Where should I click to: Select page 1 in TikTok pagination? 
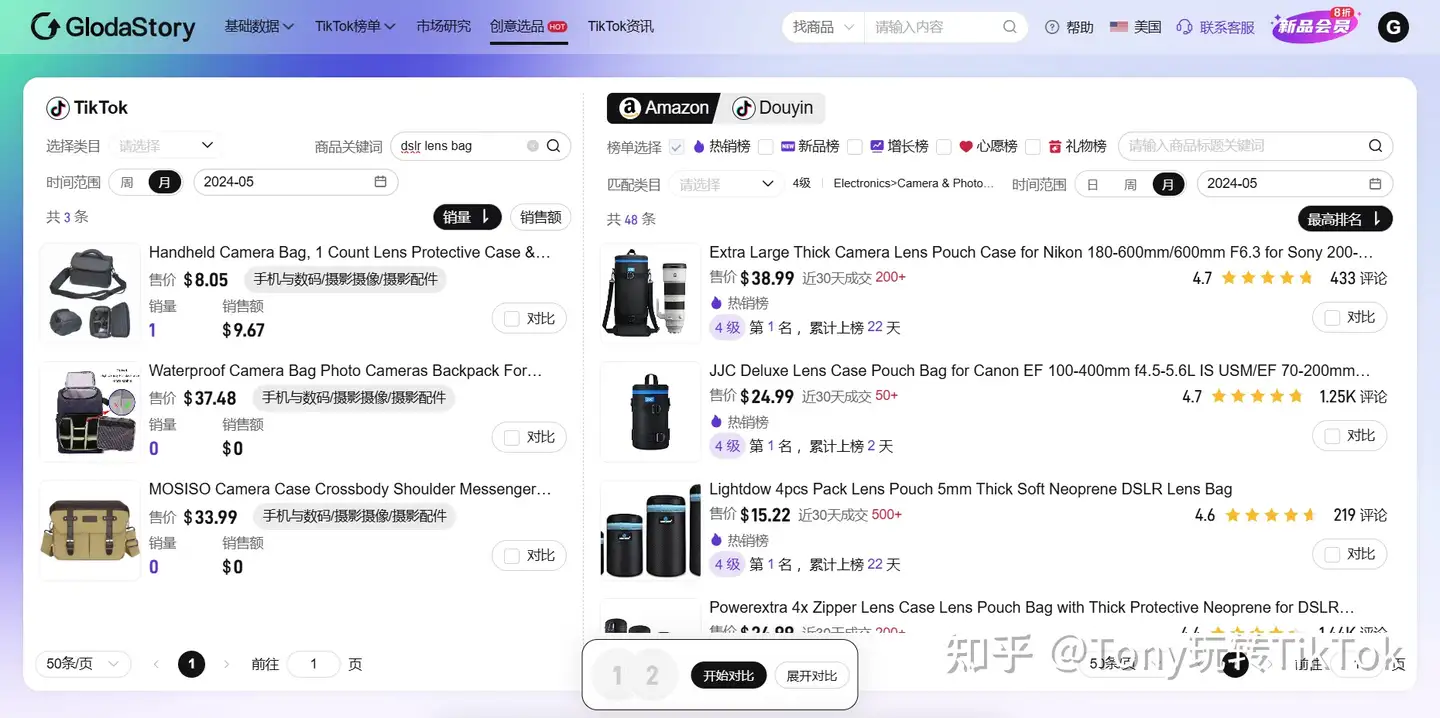(191, 664)
